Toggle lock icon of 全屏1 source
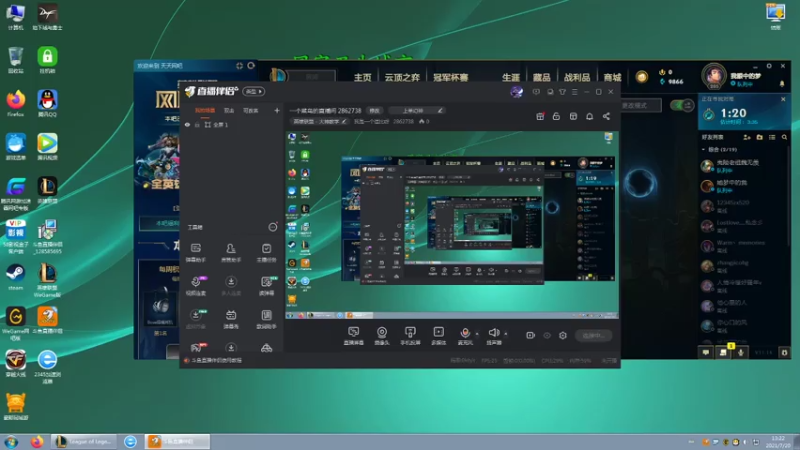The image size is (800, 450). click(197, 124)
